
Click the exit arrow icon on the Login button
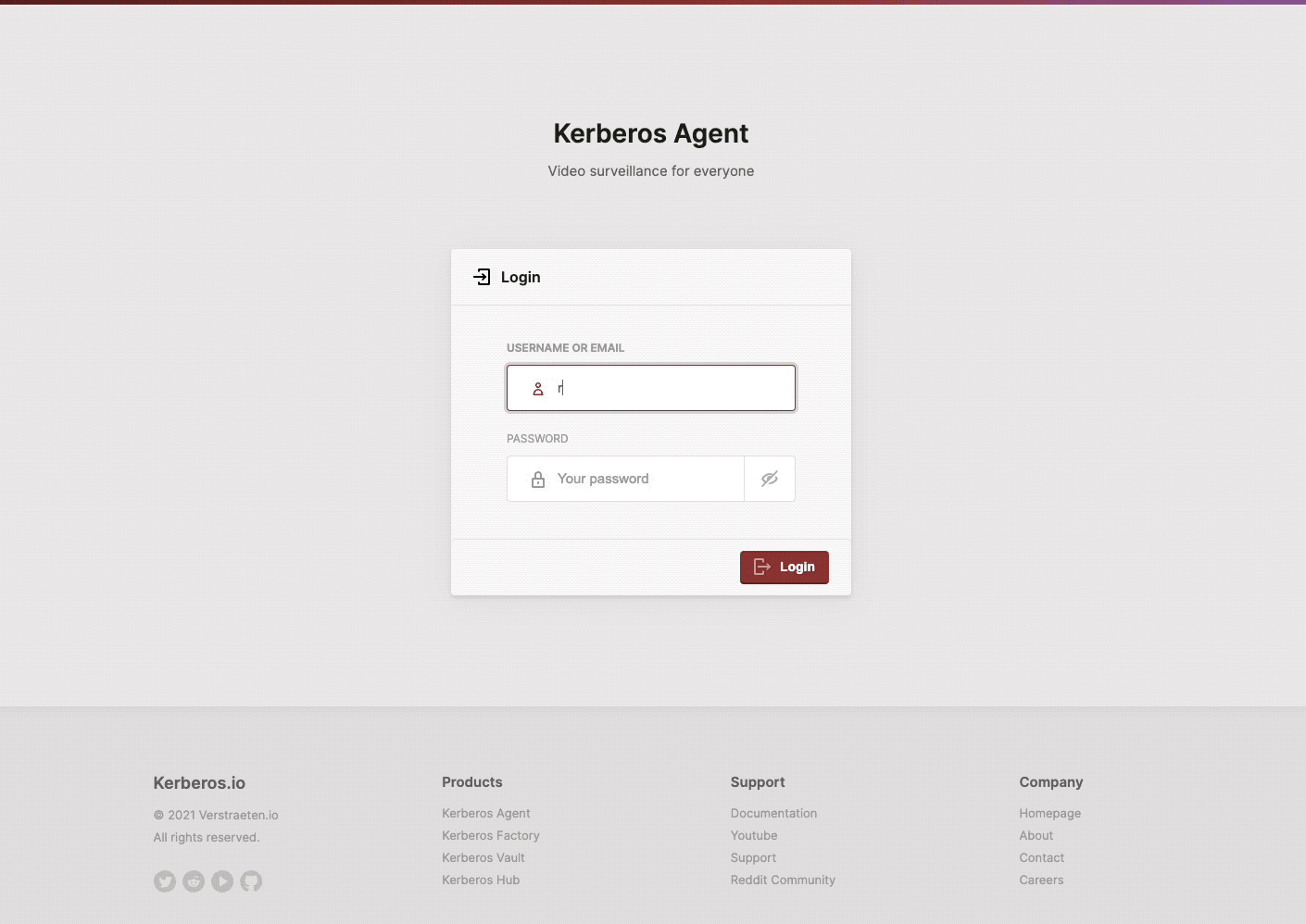click(x=761, y=567)
